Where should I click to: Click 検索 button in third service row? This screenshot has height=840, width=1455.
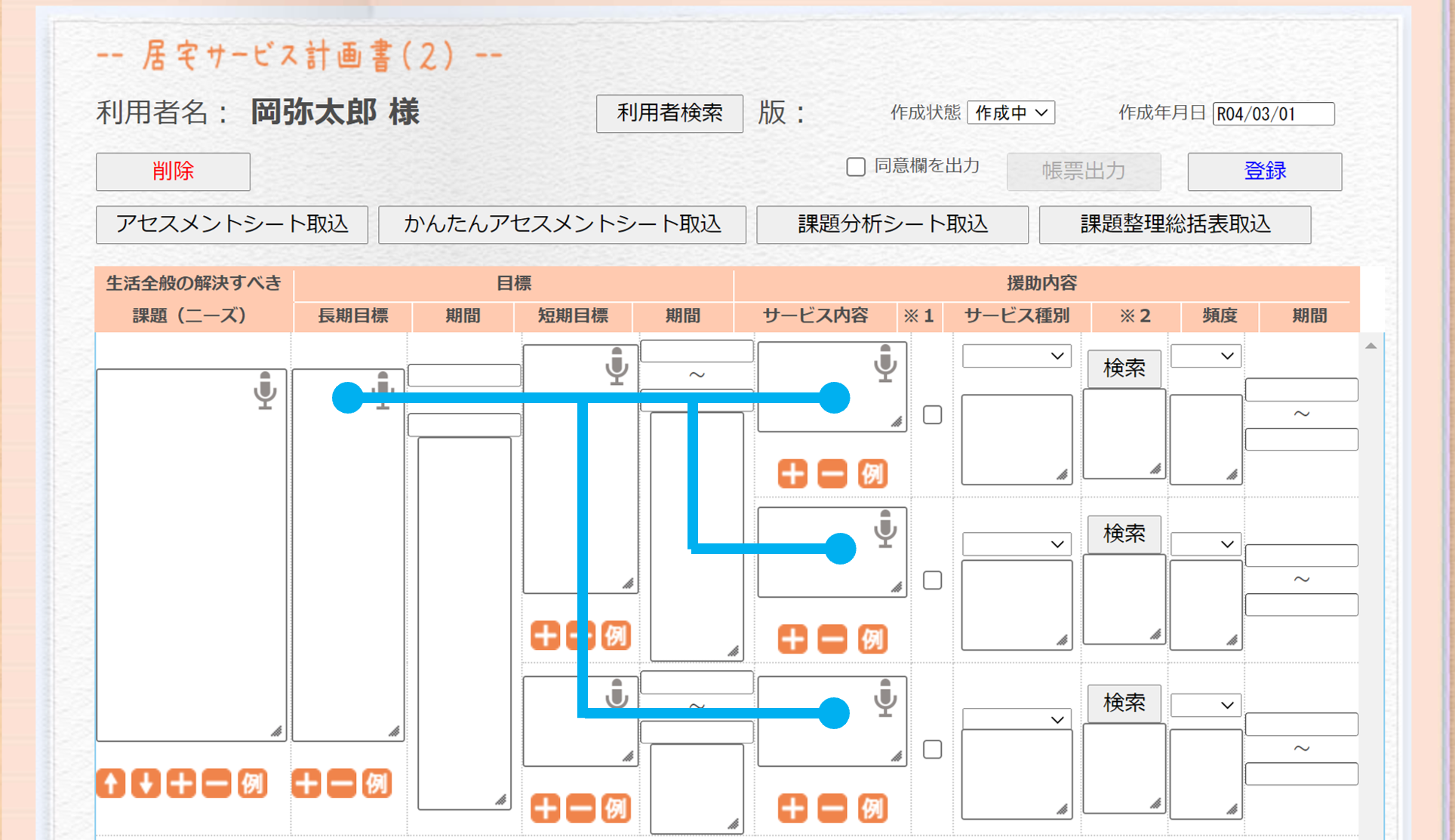[x=1124, y=703]
